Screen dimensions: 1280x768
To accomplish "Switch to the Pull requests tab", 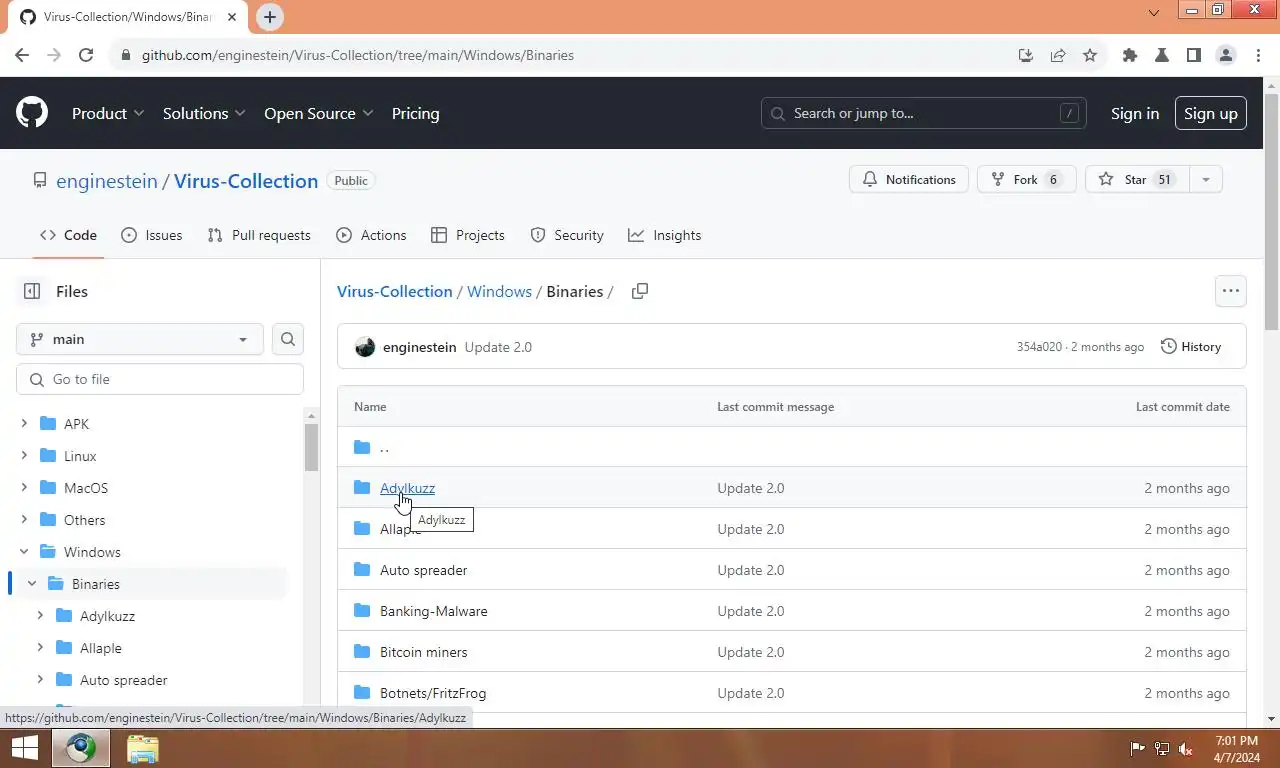I will (259, 235).
